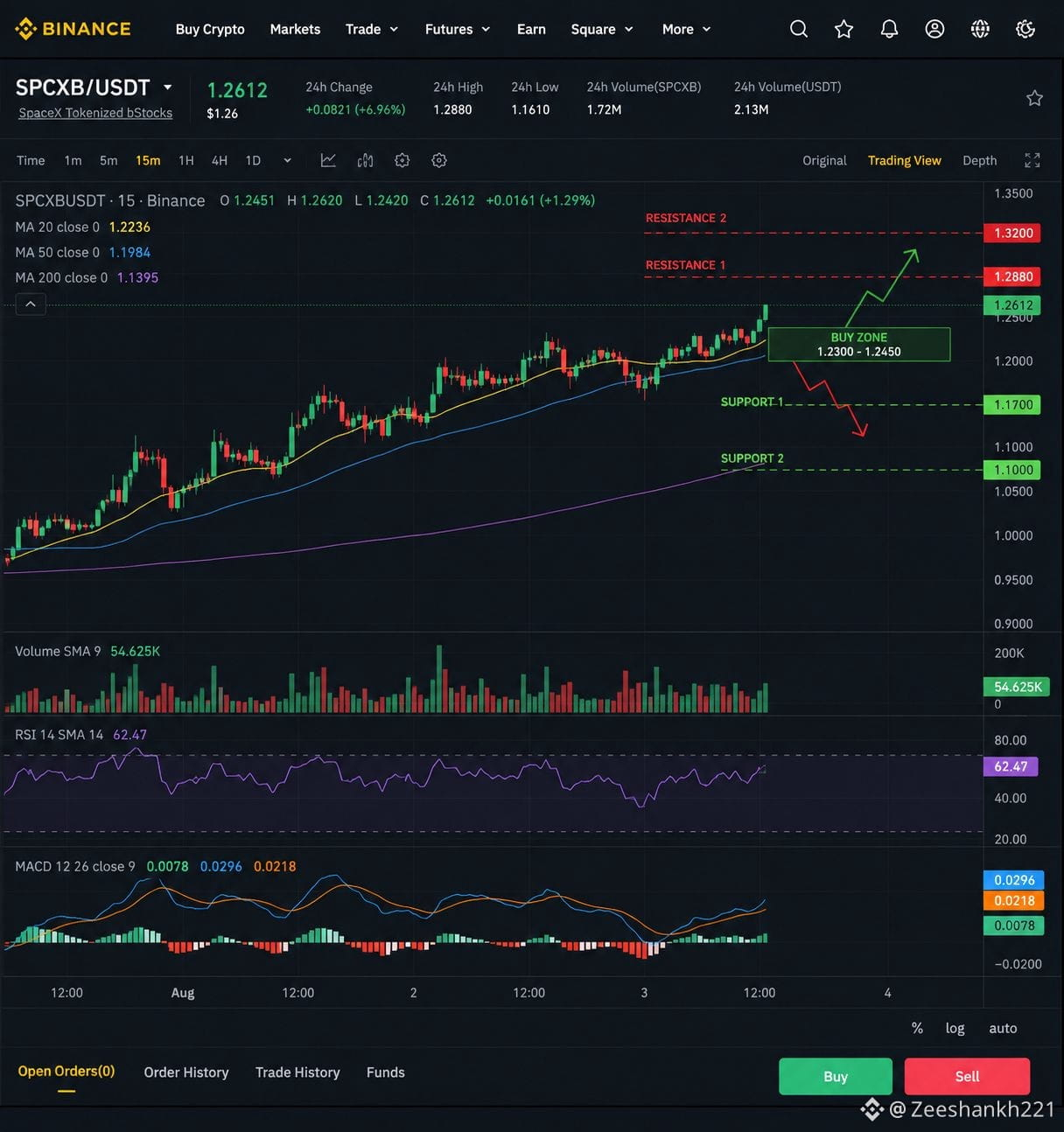Open the More dropdown menu
The height and width of the screenshot is (1132, 1064).
point(687,29)
